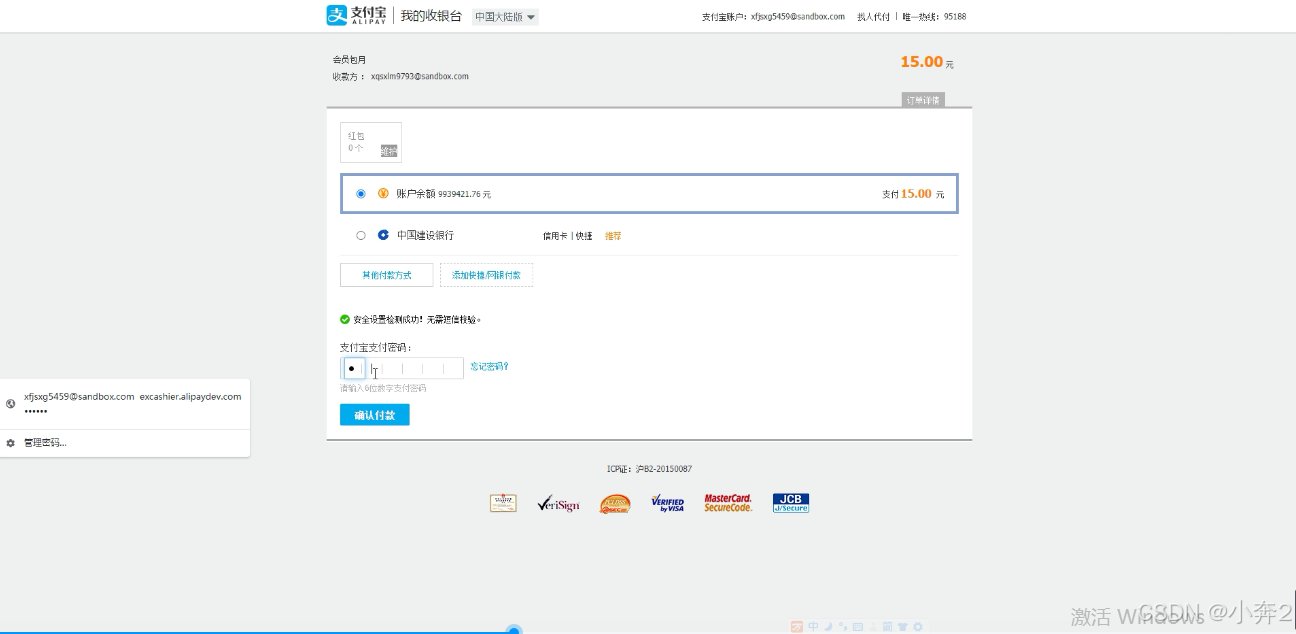Click 添加快捷/网银付款 button
The image size is (1296, 634).
coord(486,275)
